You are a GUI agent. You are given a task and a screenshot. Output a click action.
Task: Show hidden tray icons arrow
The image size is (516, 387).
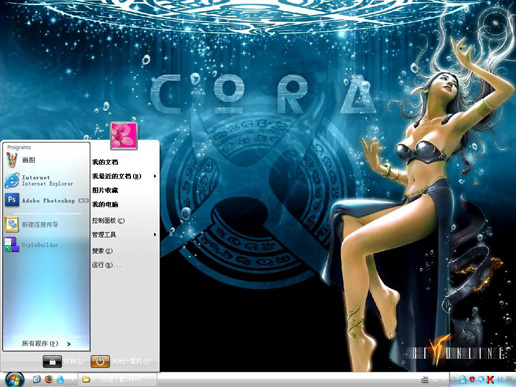click(x=454, y=379)
